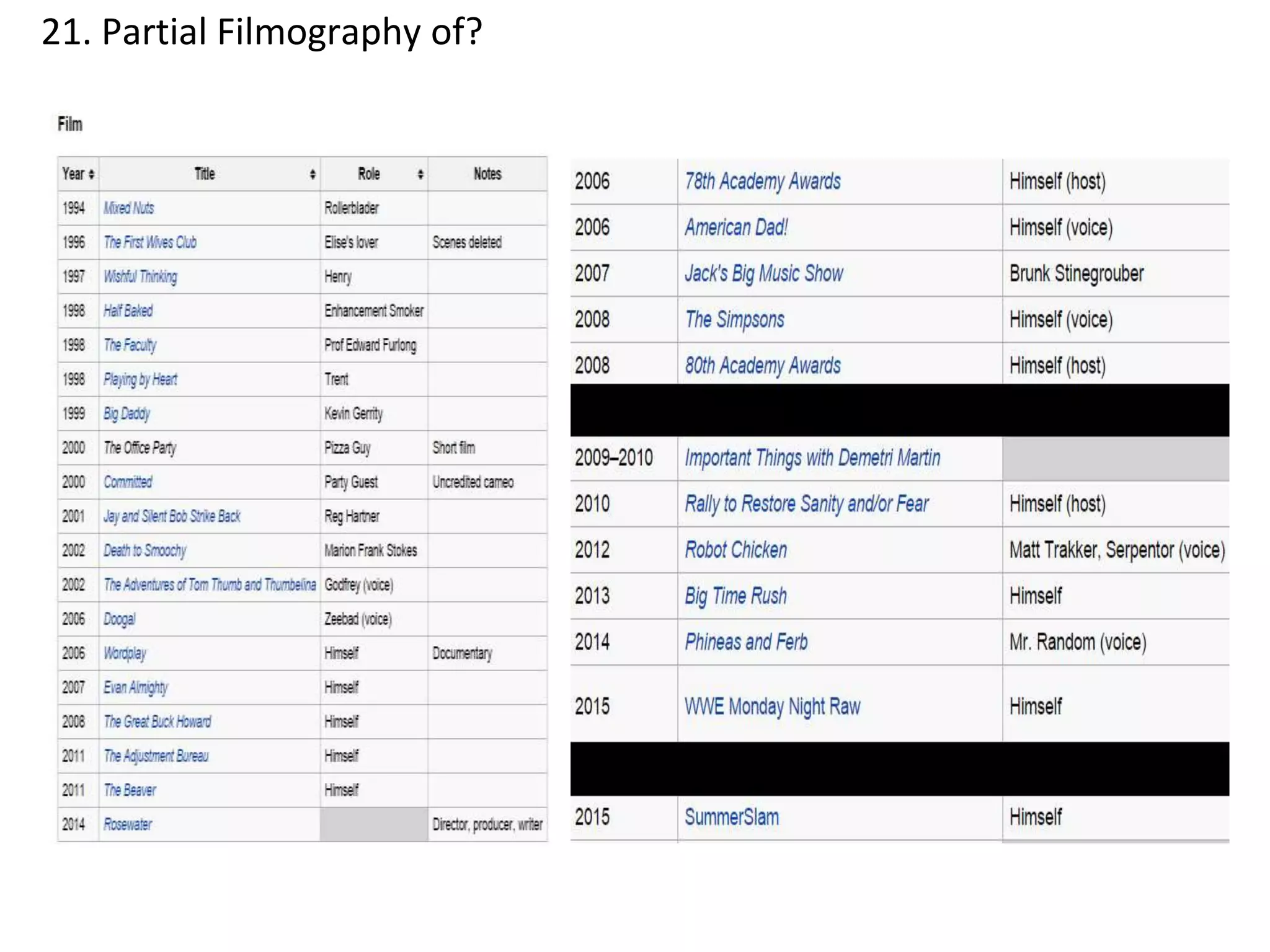
Task: Open the Phineas and Ferb link
Action: pyautogui.click(x=746, y=642)
